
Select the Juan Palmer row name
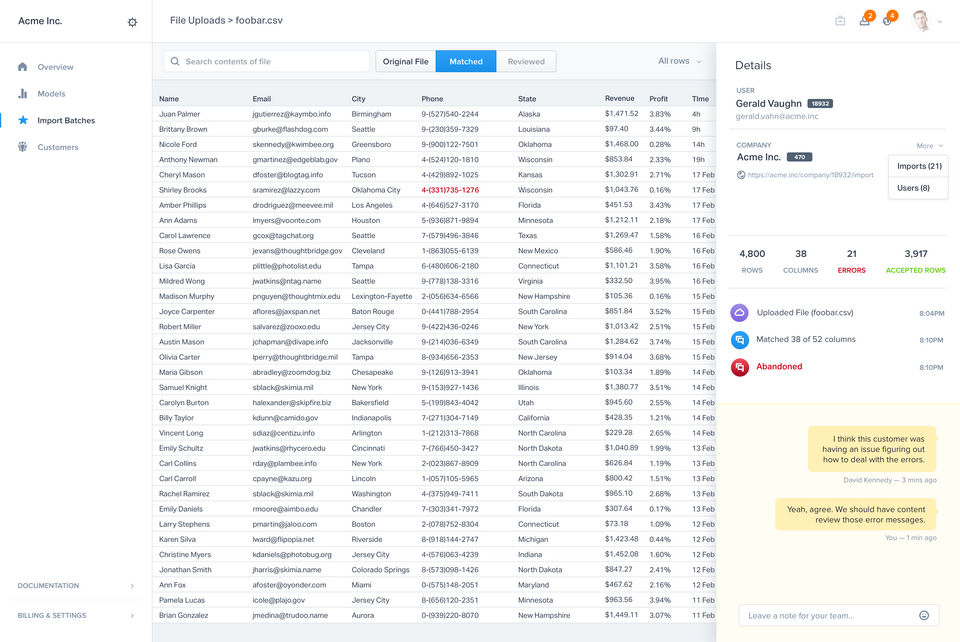[x=179, y=114]
